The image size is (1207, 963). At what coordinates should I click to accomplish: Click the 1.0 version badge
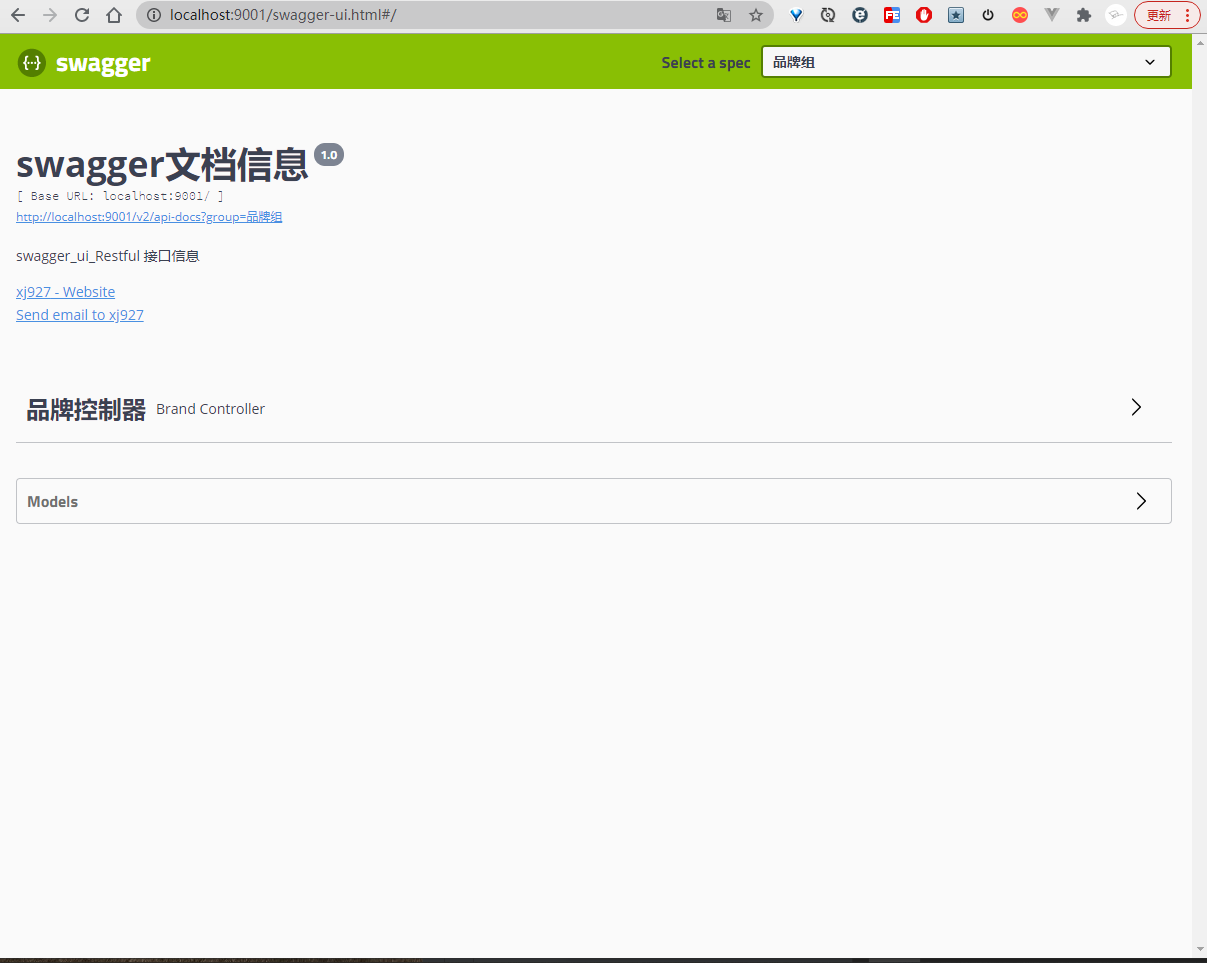[329, 155]
